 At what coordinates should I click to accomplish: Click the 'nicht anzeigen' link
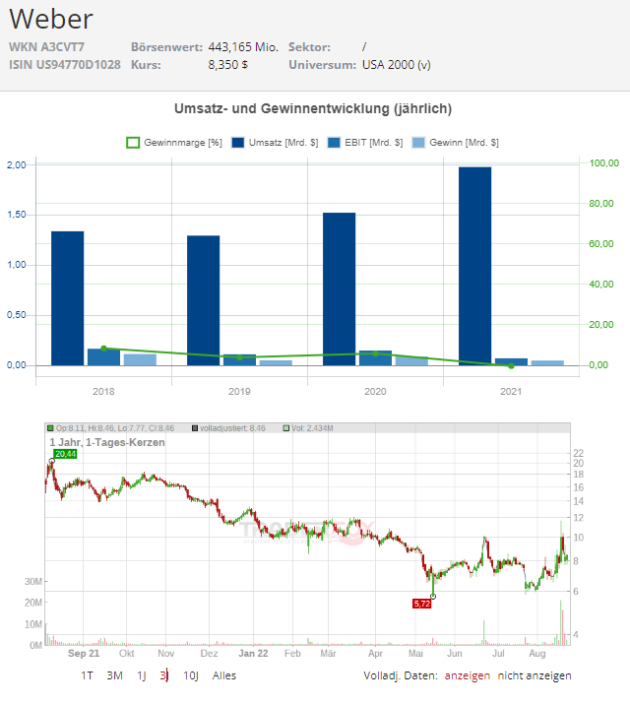[x=534, y=676]
